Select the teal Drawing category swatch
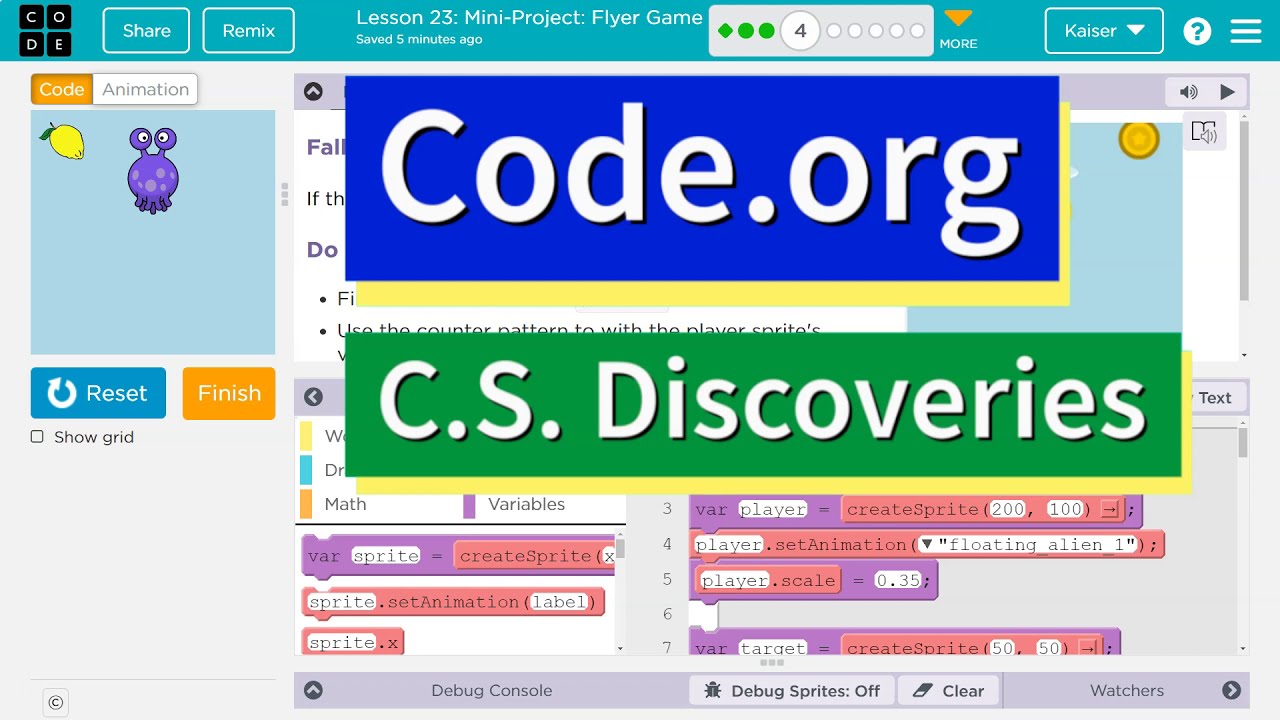This screenshot has width=1280, height=720. [x=306, y=470]
